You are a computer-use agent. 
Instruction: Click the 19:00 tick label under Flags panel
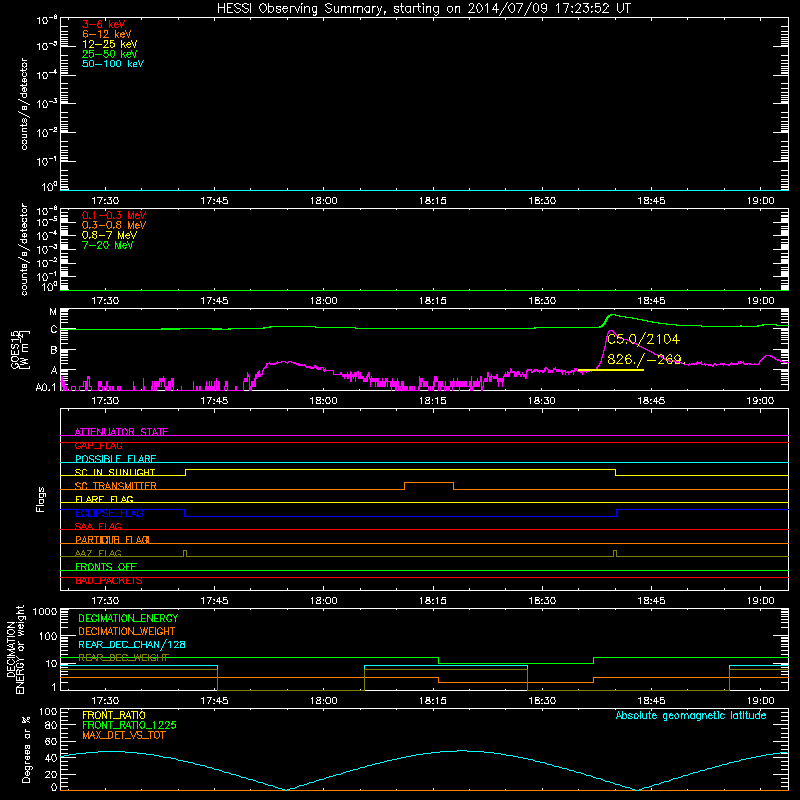point(760,601)
